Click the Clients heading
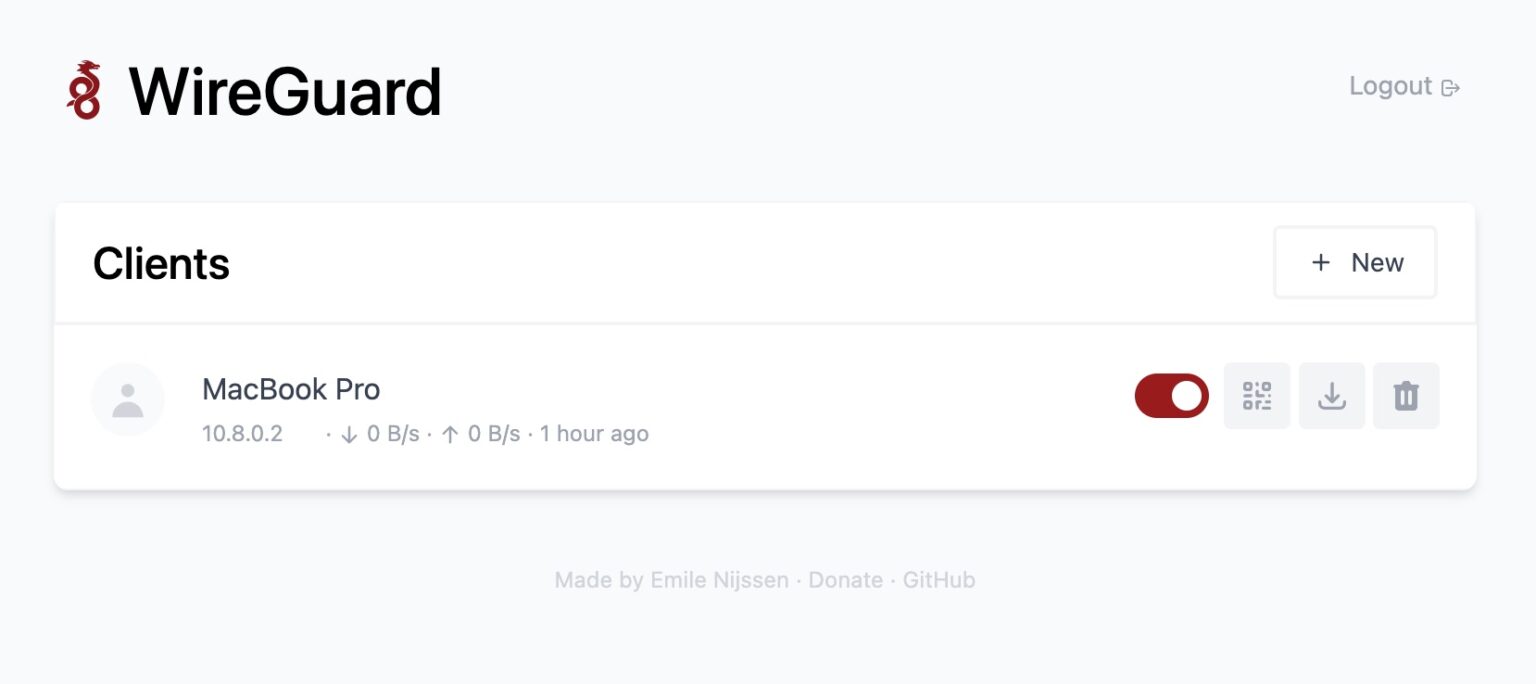The width and height of the screenshot is (1536, 684). (161, 263)
